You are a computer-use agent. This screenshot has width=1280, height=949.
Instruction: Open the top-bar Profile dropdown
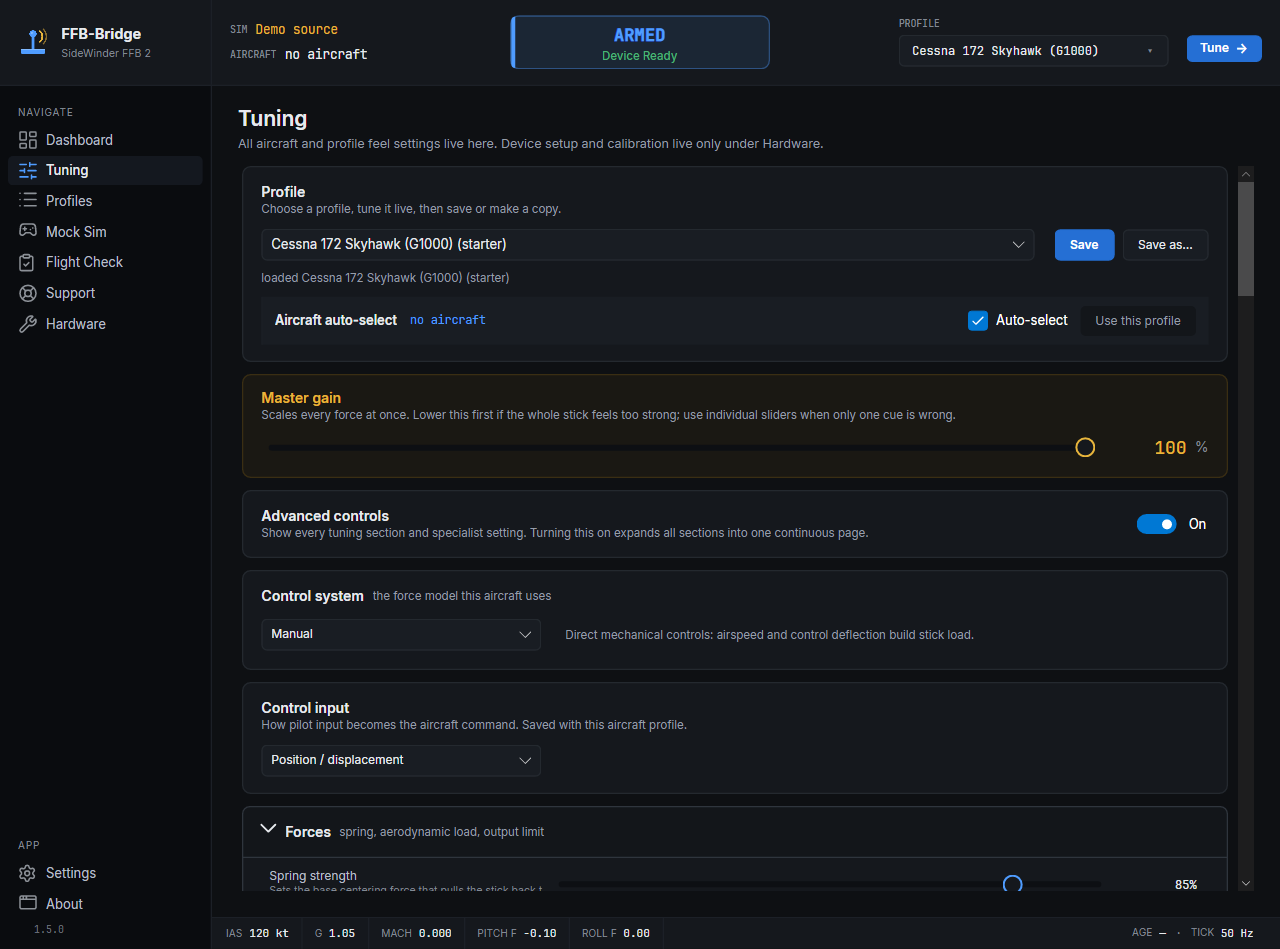click(x=1033, y=51)
